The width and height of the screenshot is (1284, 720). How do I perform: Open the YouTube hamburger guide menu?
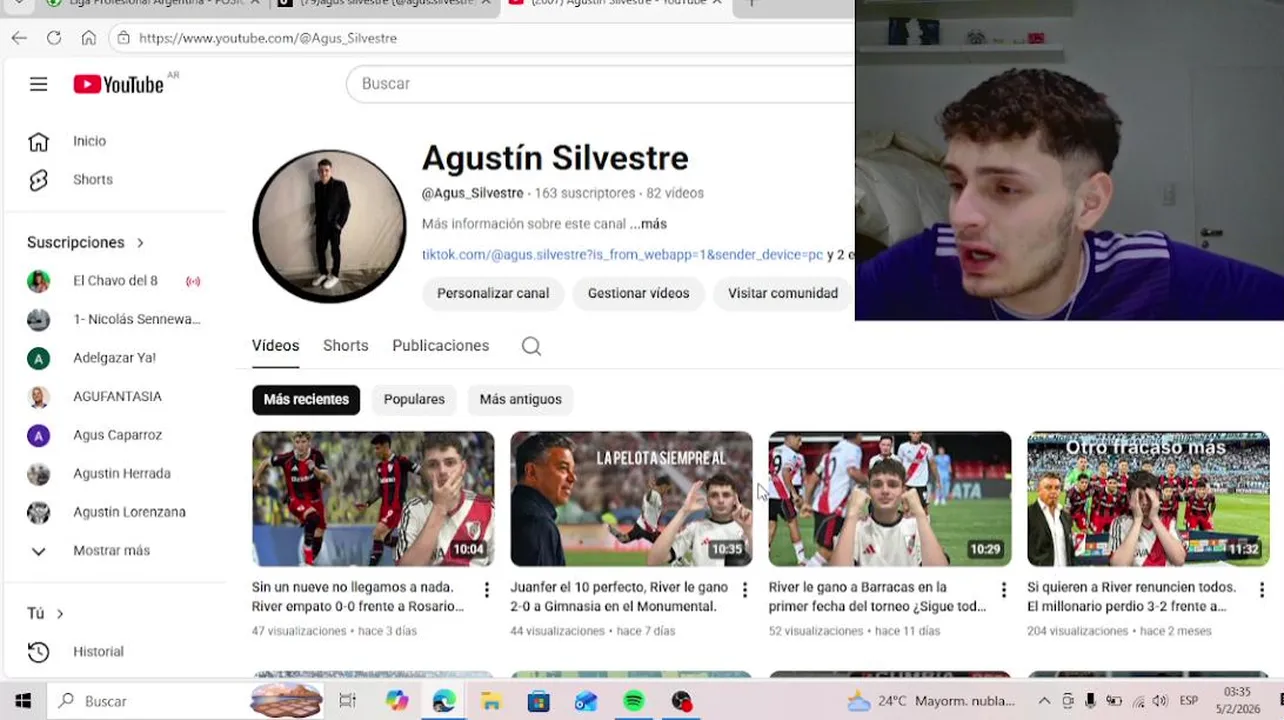click(38, 84)
